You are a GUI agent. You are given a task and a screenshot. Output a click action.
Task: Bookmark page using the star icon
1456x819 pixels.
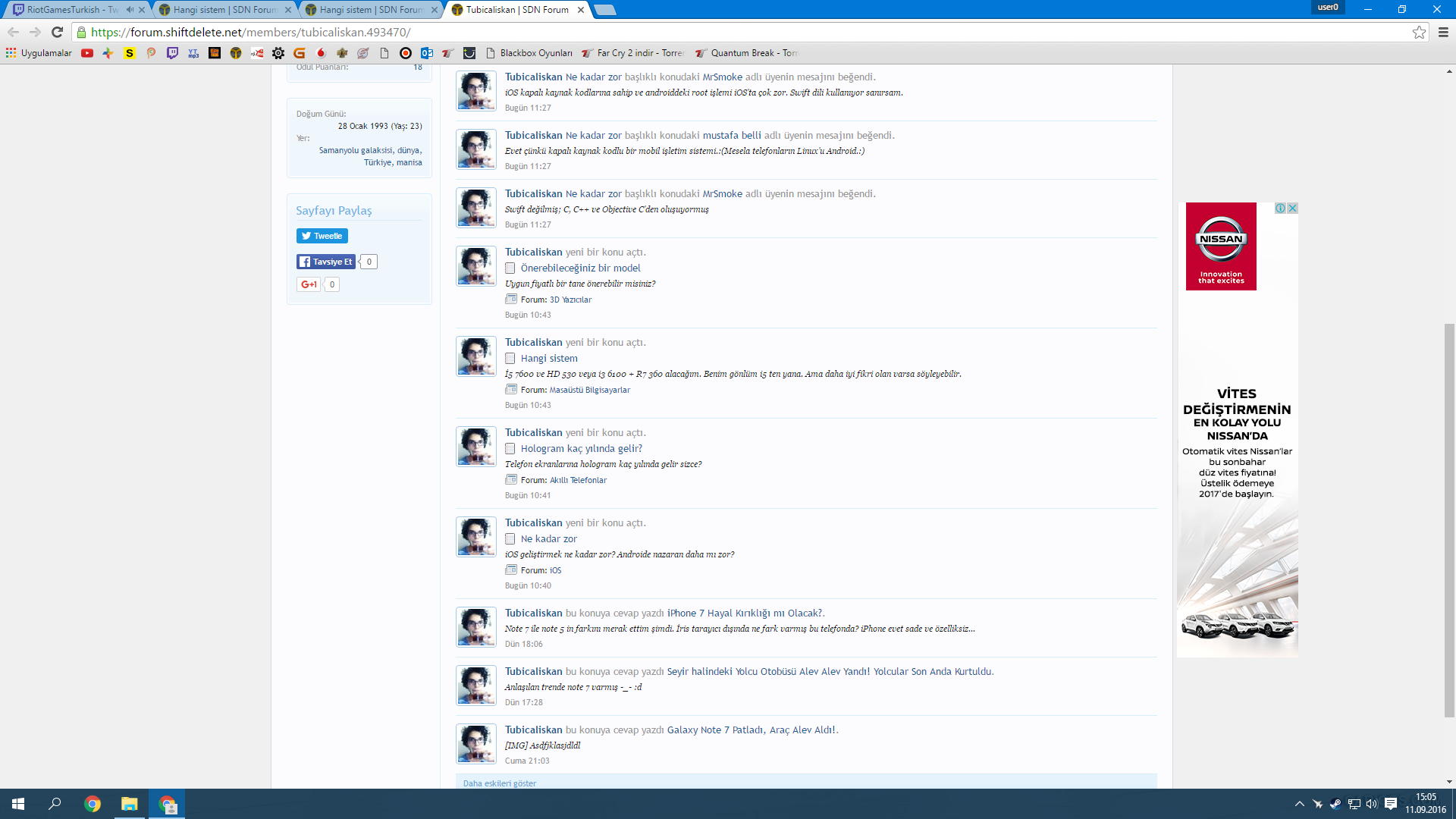click(x=1419, y=32)
